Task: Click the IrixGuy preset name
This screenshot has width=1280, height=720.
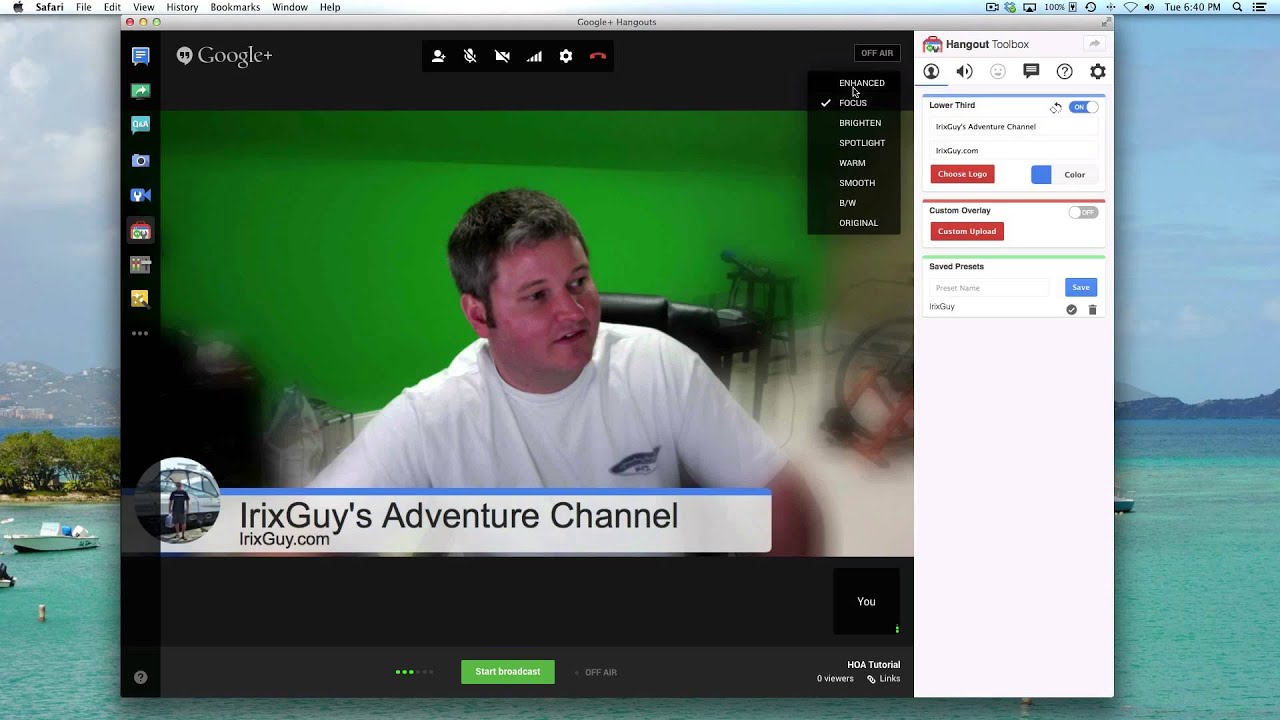Action: (x=942, y=307)
